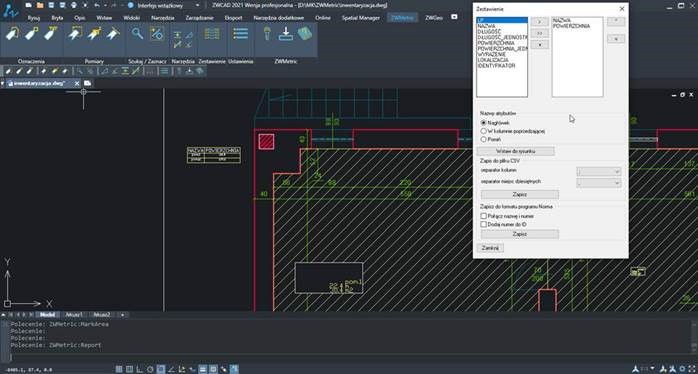Click the microphone-shaped icon in the ZWMetric group
This screenshot has height=374, width=698.
coord(267,34)
